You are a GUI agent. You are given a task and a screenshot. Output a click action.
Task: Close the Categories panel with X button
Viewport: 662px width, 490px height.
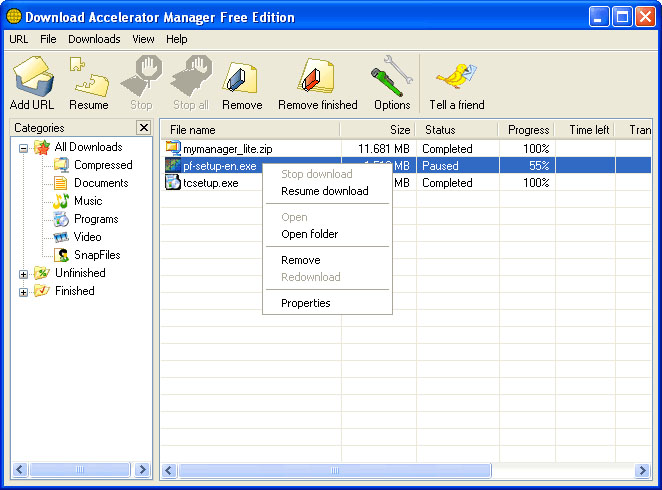(x=143, y=128)
